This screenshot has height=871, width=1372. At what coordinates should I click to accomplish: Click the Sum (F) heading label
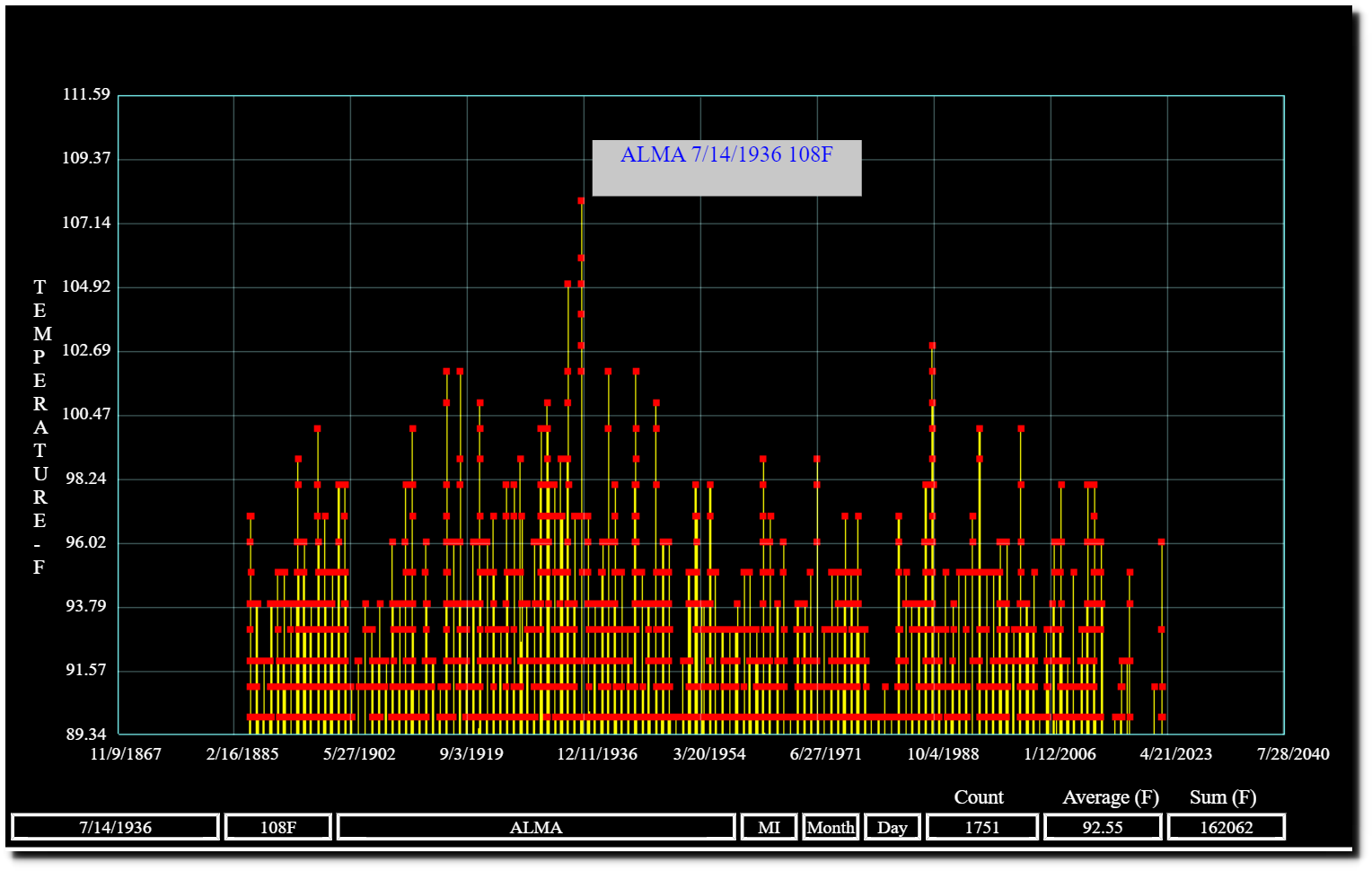[x=1223, y=797]
